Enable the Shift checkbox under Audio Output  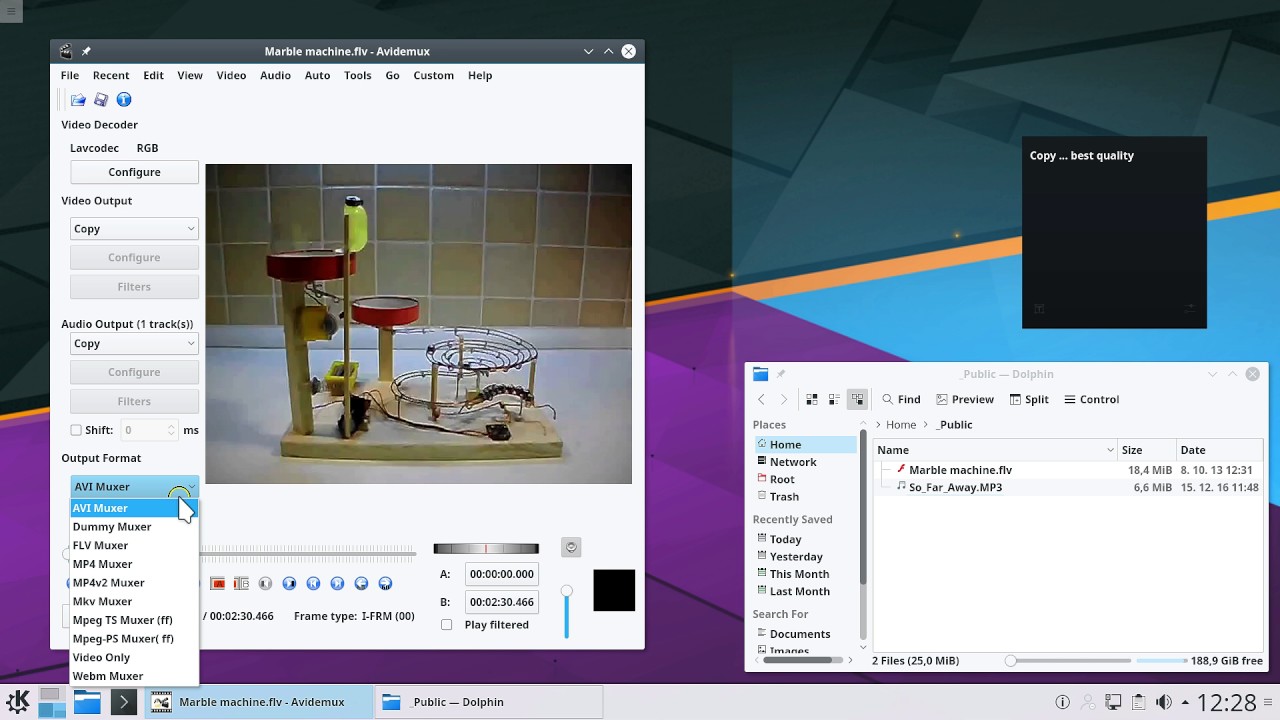click(x=76, y=430)
